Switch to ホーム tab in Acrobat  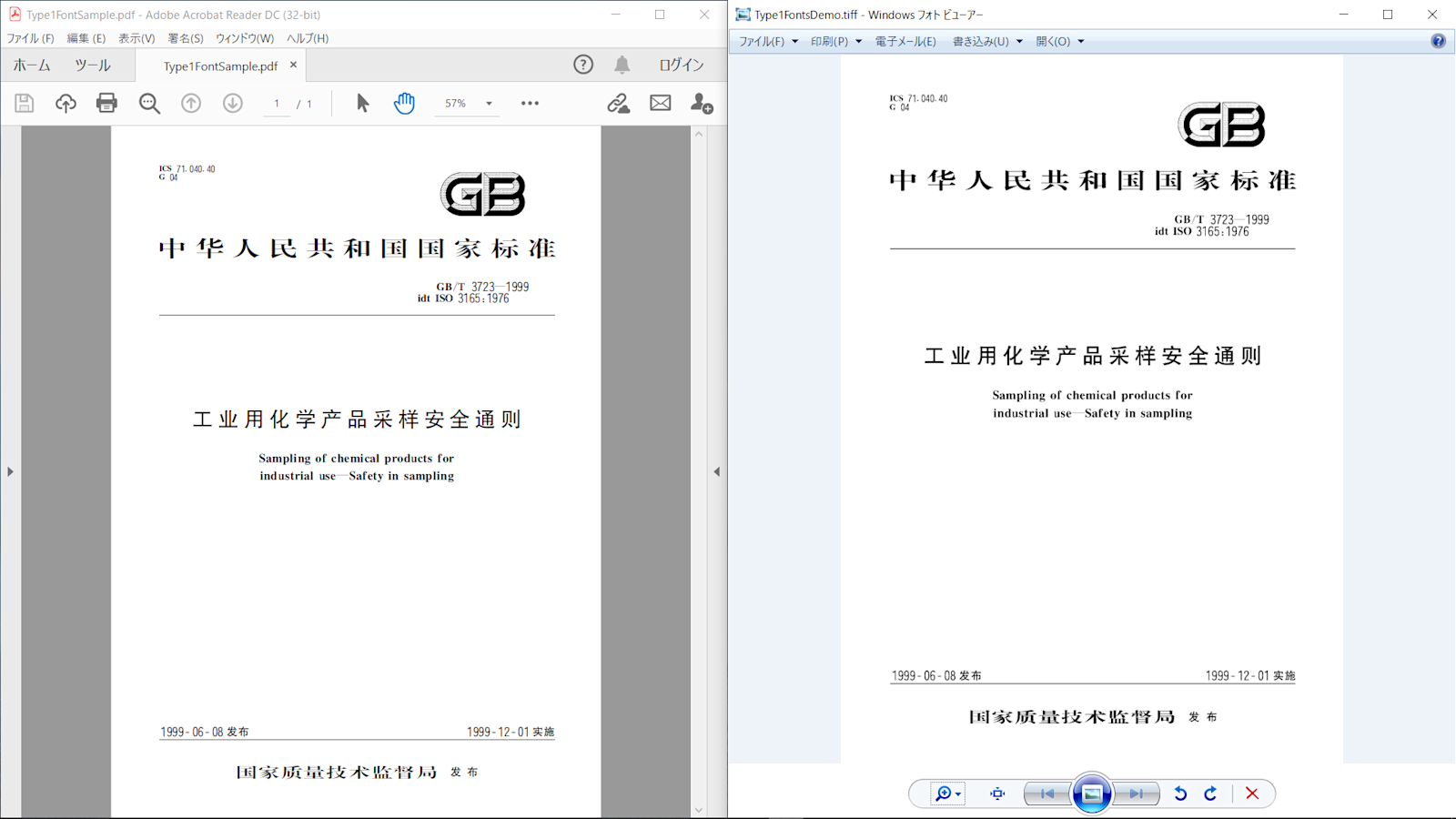point(32,65)
